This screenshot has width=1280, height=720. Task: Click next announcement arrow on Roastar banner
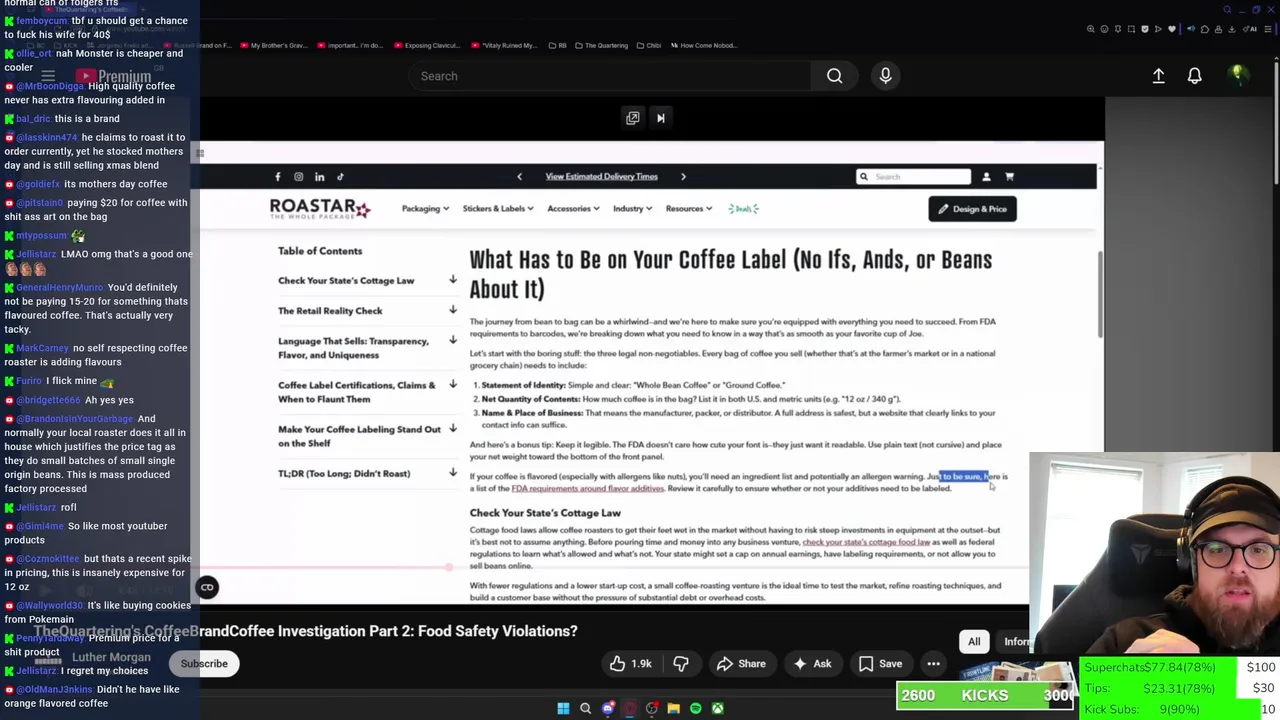point(683,177)
